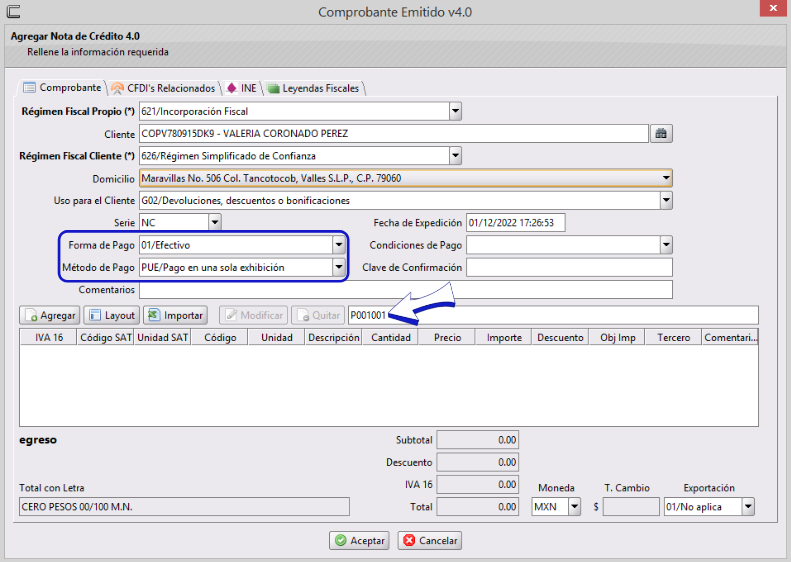Click the Comentarios input field
Screen dimensions: 791x562
(406, 290)
